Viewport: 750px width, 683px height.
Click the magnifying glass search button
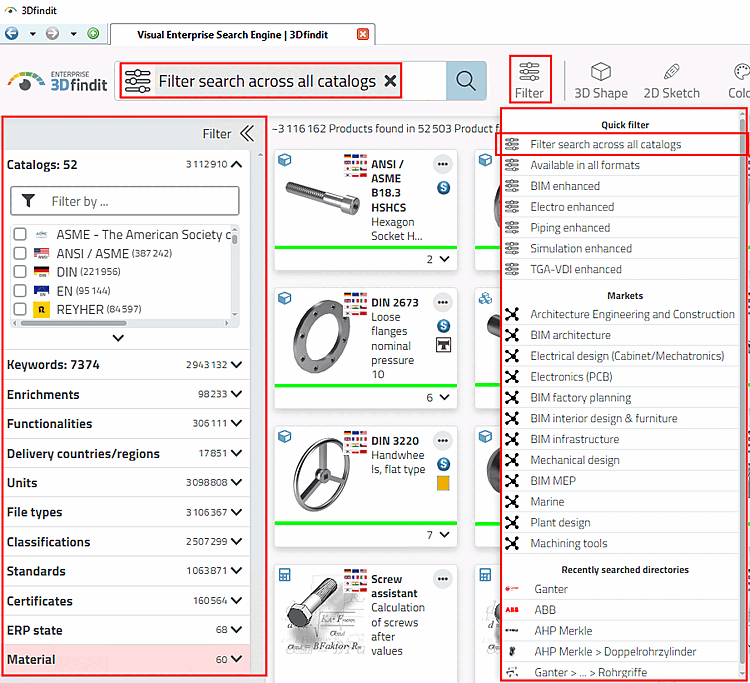coord(466,81)
